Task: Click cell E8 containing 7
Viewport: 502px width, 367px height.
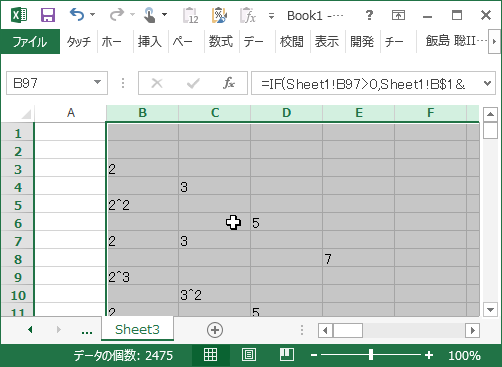Action: tap(358, 258)
